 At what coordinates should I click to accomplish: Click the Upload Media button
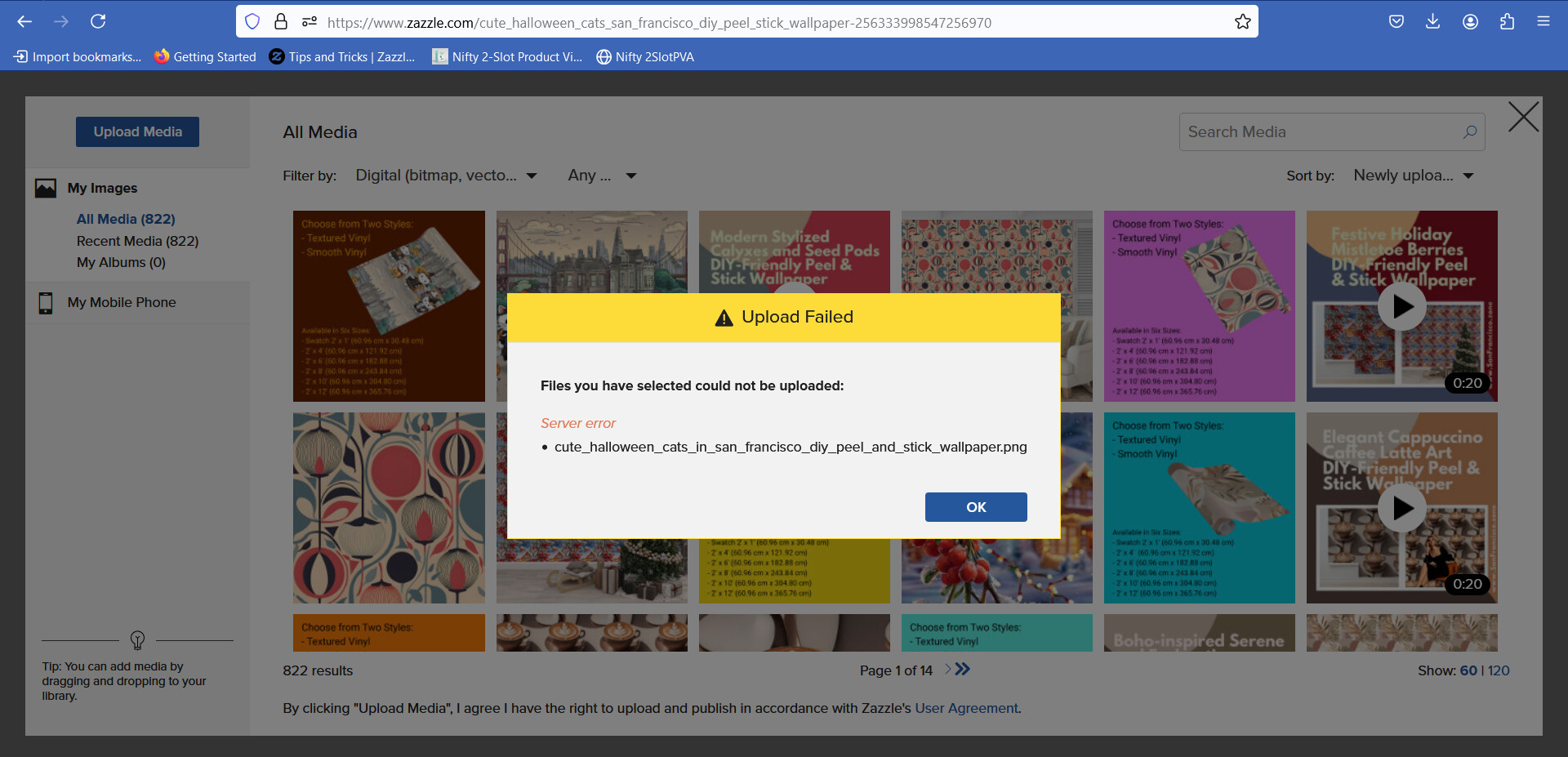[137, 131]
